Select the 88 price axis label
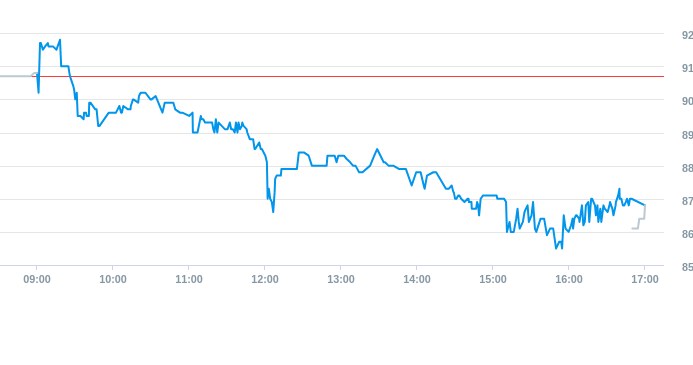Image resolution: width=693 pixels, height=365 pixels. point(687,168)
